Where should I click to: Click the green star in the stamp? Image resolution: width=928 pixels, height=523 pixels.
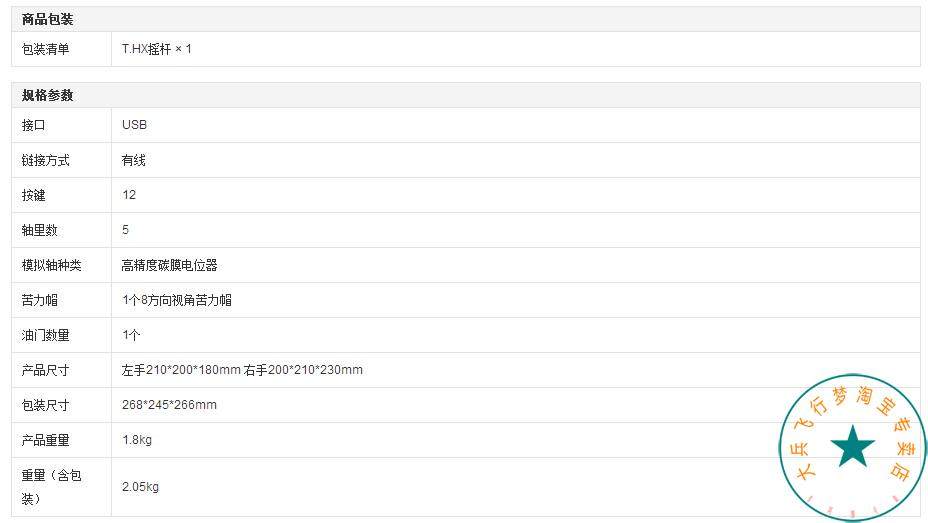pyautogui.click(x=853, y=447)
